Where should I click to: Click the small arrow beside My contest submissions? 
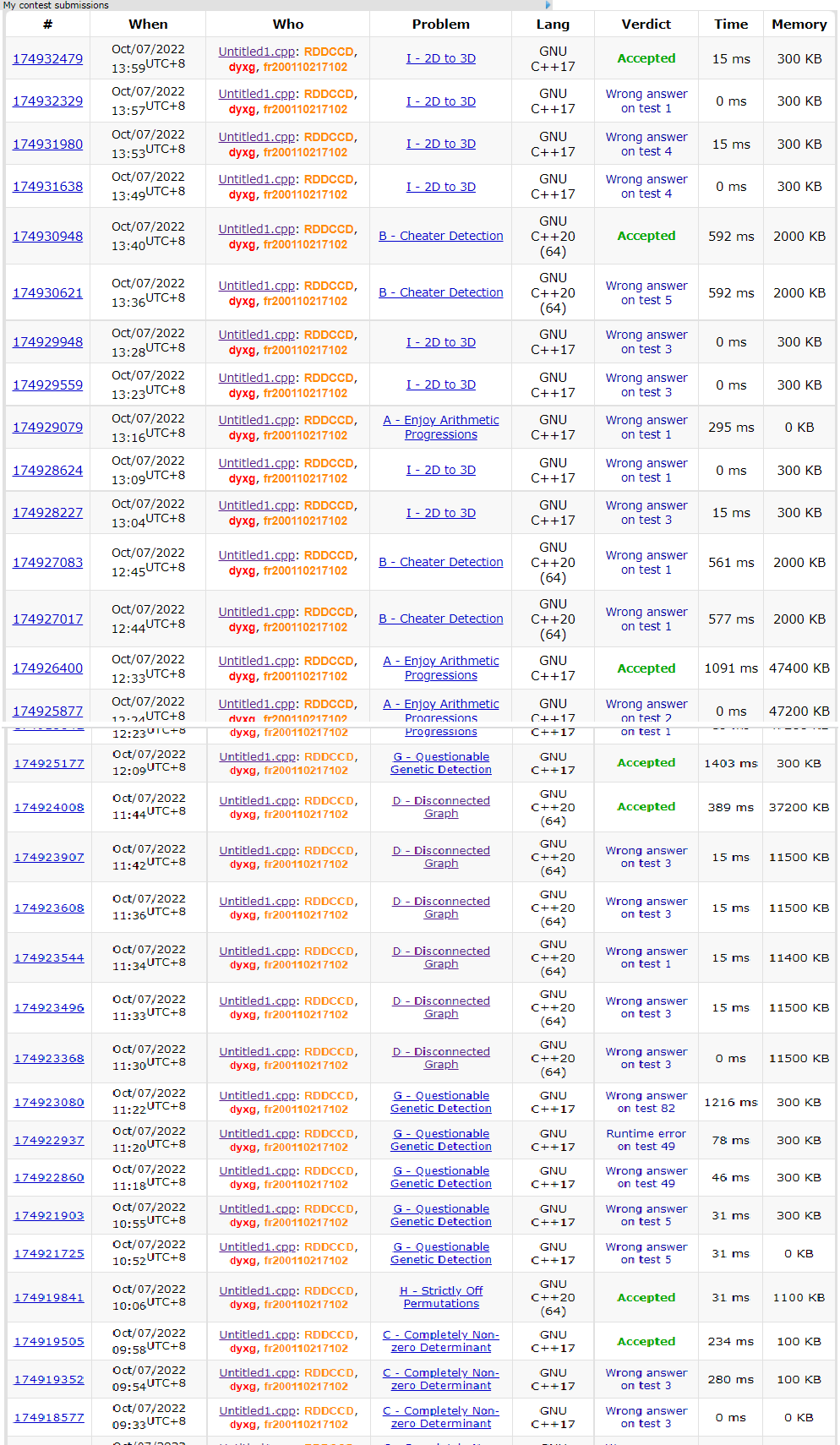click(548, 5)
